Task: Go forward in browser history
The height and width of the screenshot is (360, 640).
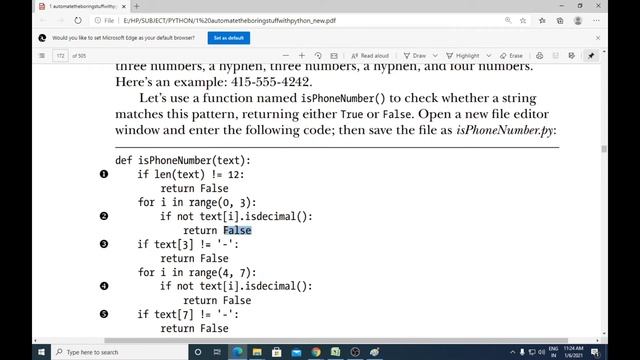Action: pos(60,20)
